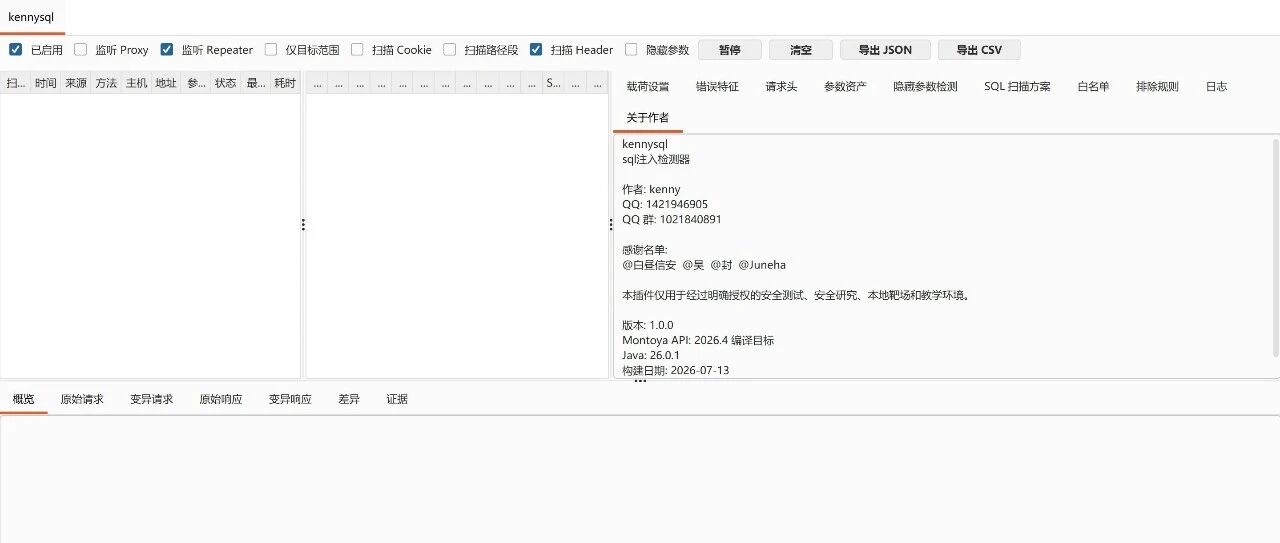Click the truncated 参... column header

click(196, 83)
